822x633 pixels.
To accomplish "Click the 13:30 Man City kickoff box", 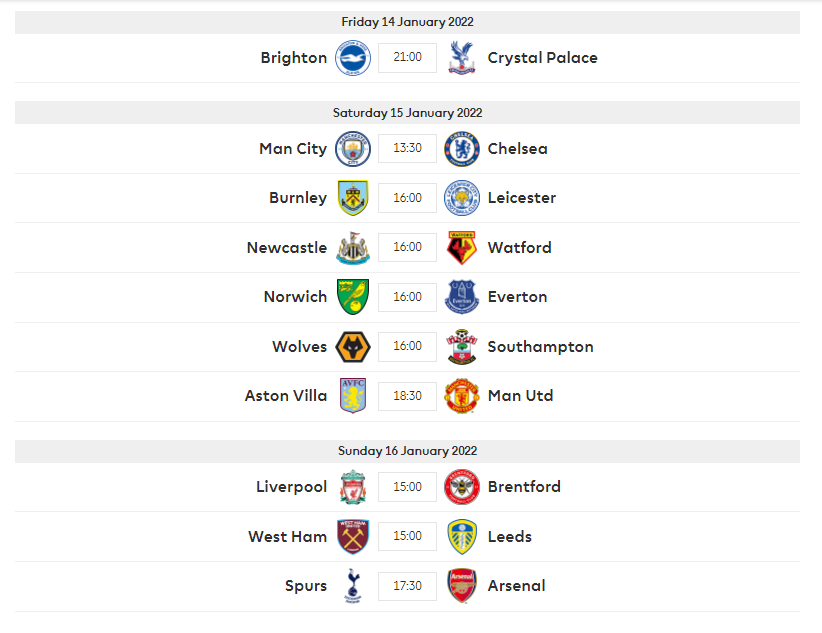I will click(407, 148).
